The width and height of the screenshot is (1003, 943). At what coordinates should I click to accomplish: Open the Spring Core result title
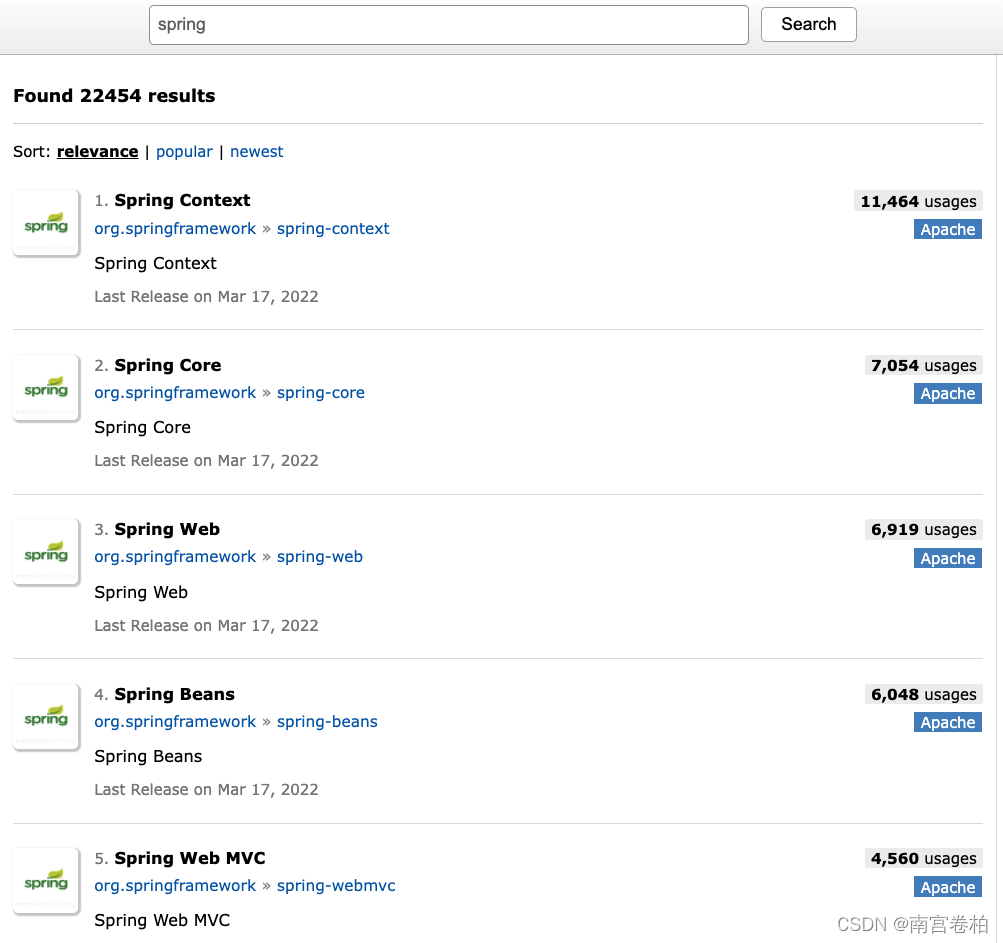tap(168, 365)
